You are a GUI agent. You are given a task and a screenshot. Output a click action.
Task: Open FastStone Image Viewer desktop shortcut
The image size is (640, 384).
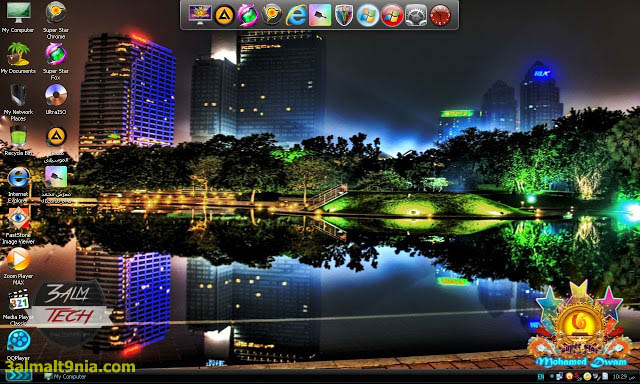[18, 226]
